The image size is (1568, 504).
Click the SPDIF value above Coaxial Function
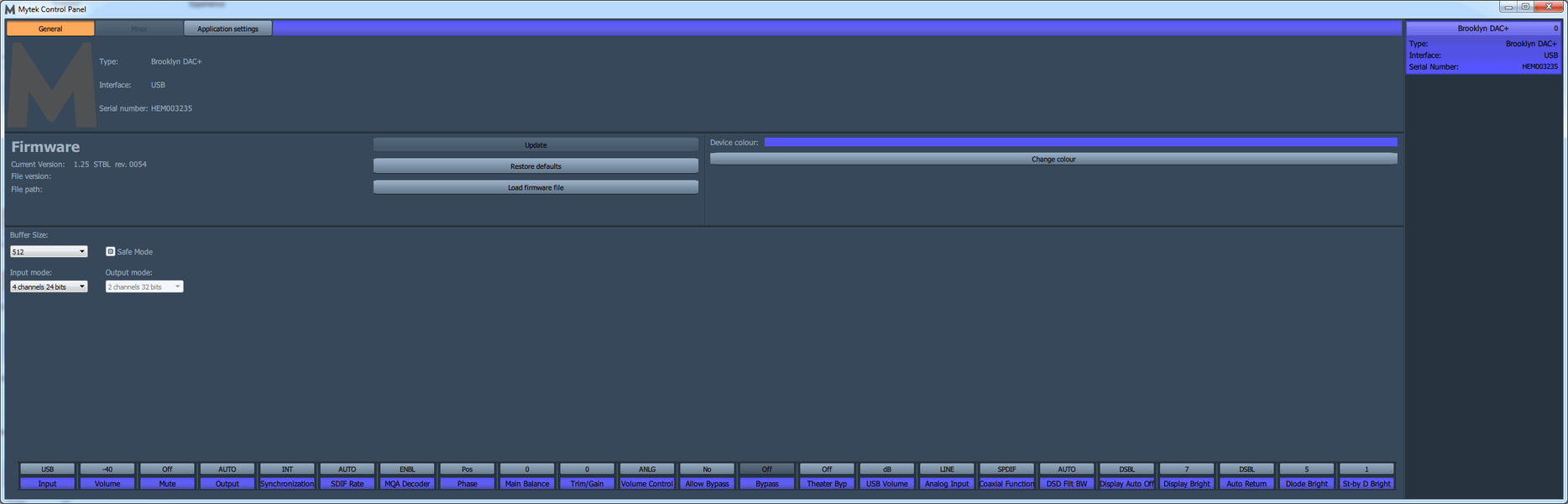[x=1007, y=470]
